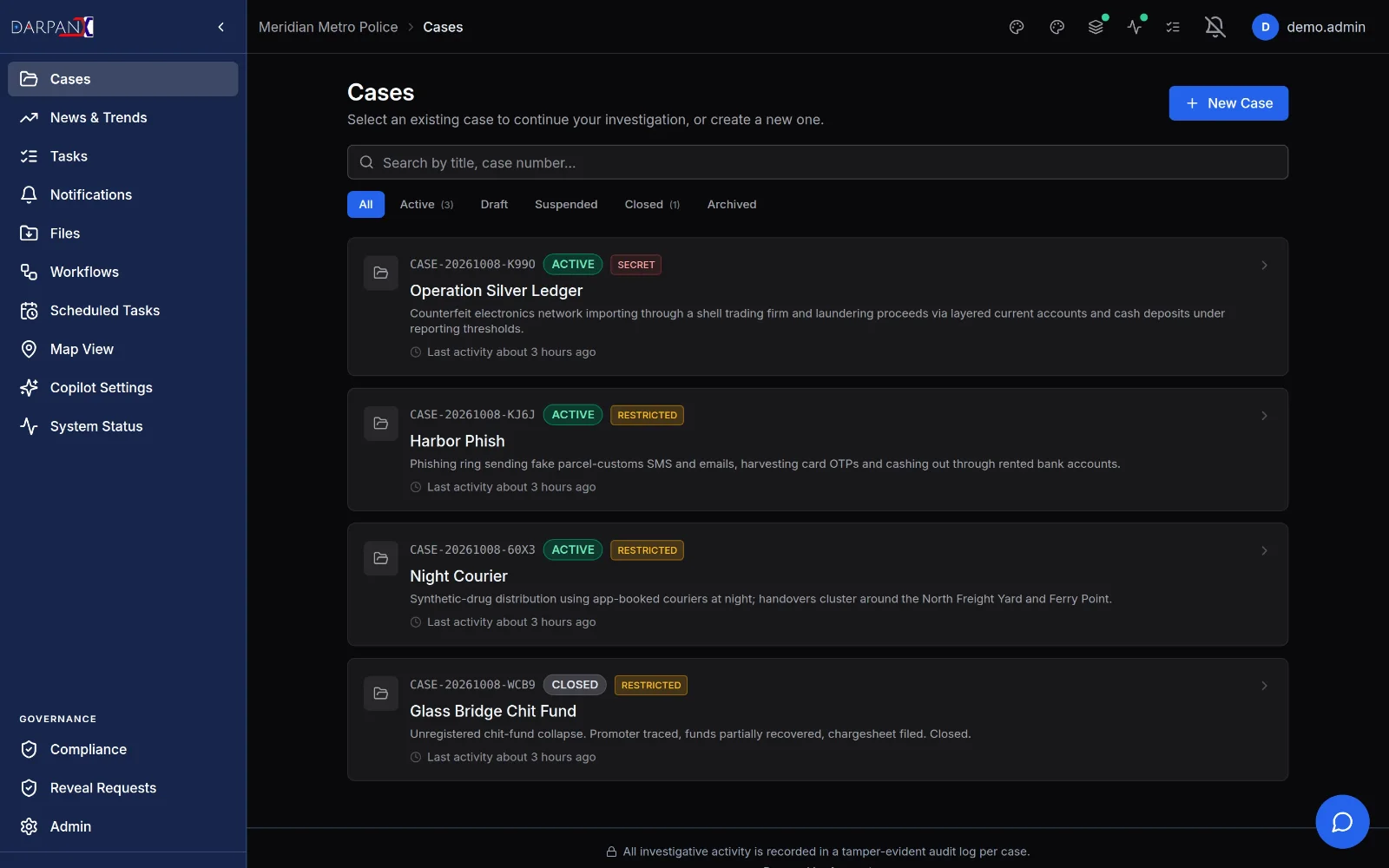Screen dimensions: 1389x868
Task: Open the Harbor Phish case title
Action: pos(458,441)
